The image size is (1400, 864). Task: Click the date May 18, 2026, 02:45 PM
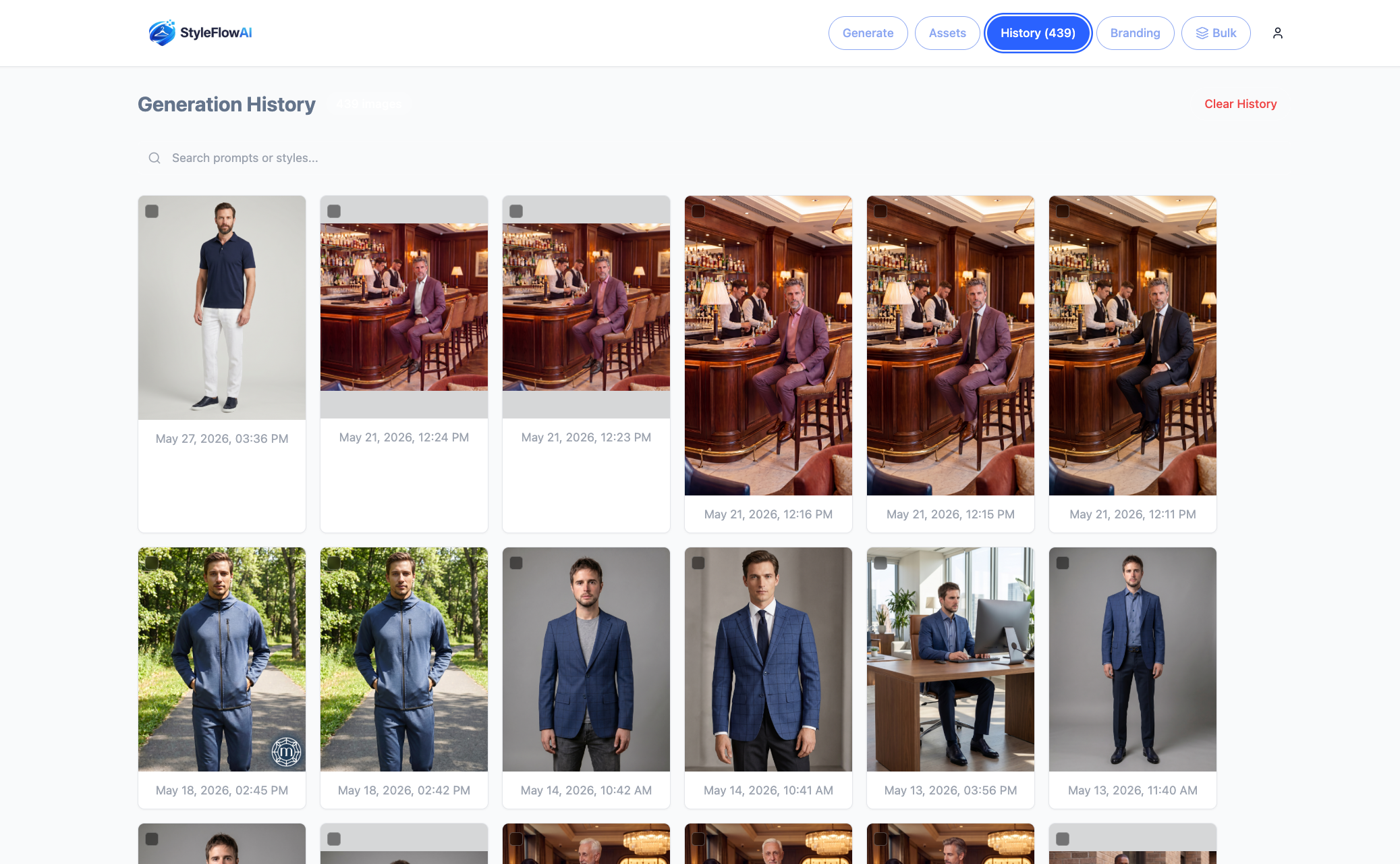pyautogui.click(x=222, y=790)
